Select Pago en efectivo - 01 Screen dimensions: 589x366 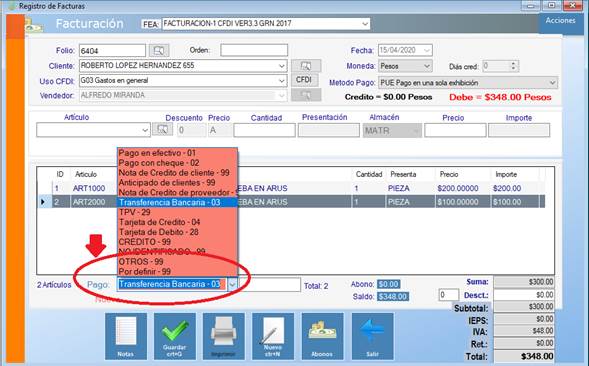click(x=177, y=153)
